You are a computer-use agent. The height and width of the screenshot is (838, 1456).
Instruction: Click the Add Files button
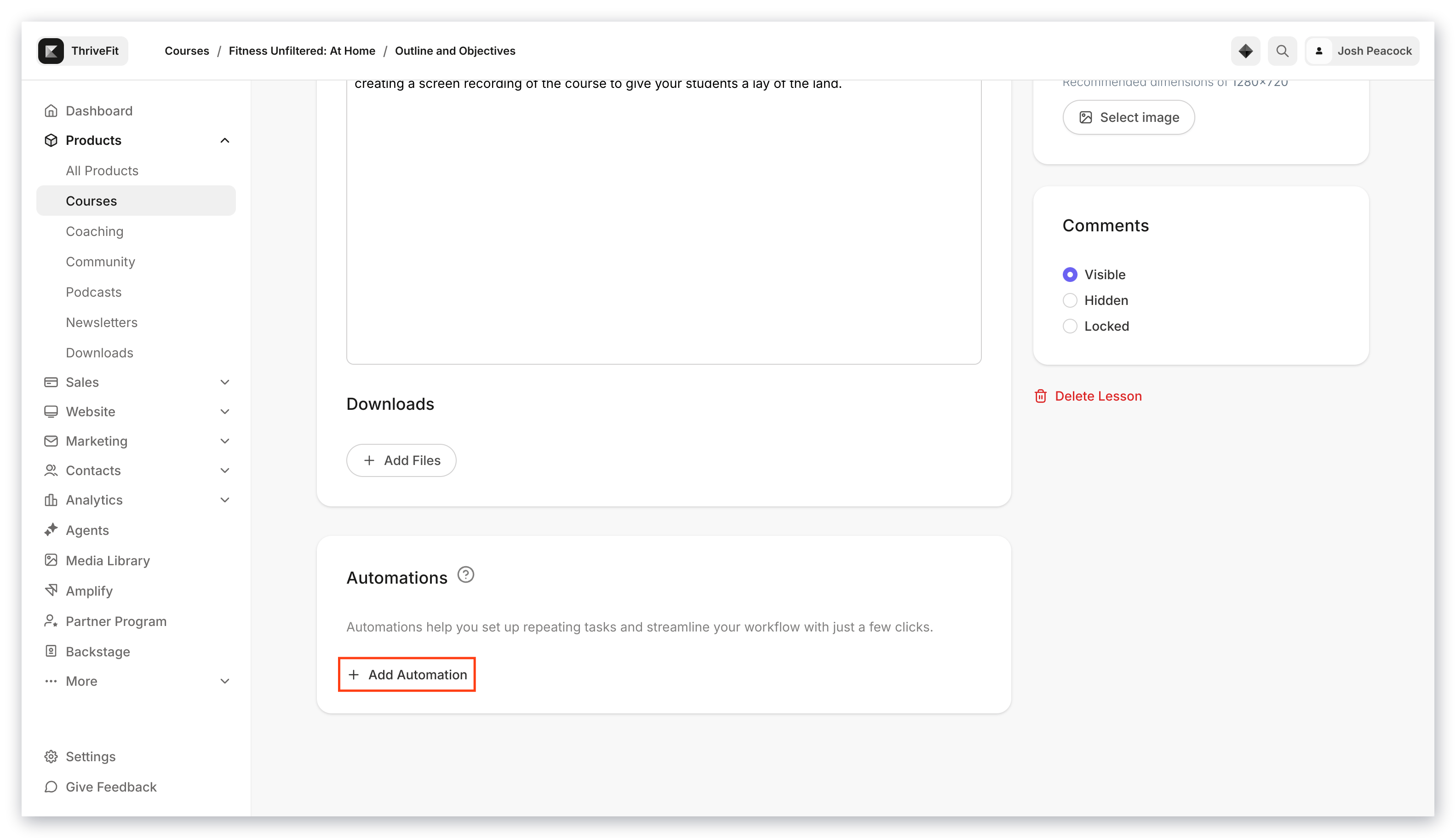401,460
